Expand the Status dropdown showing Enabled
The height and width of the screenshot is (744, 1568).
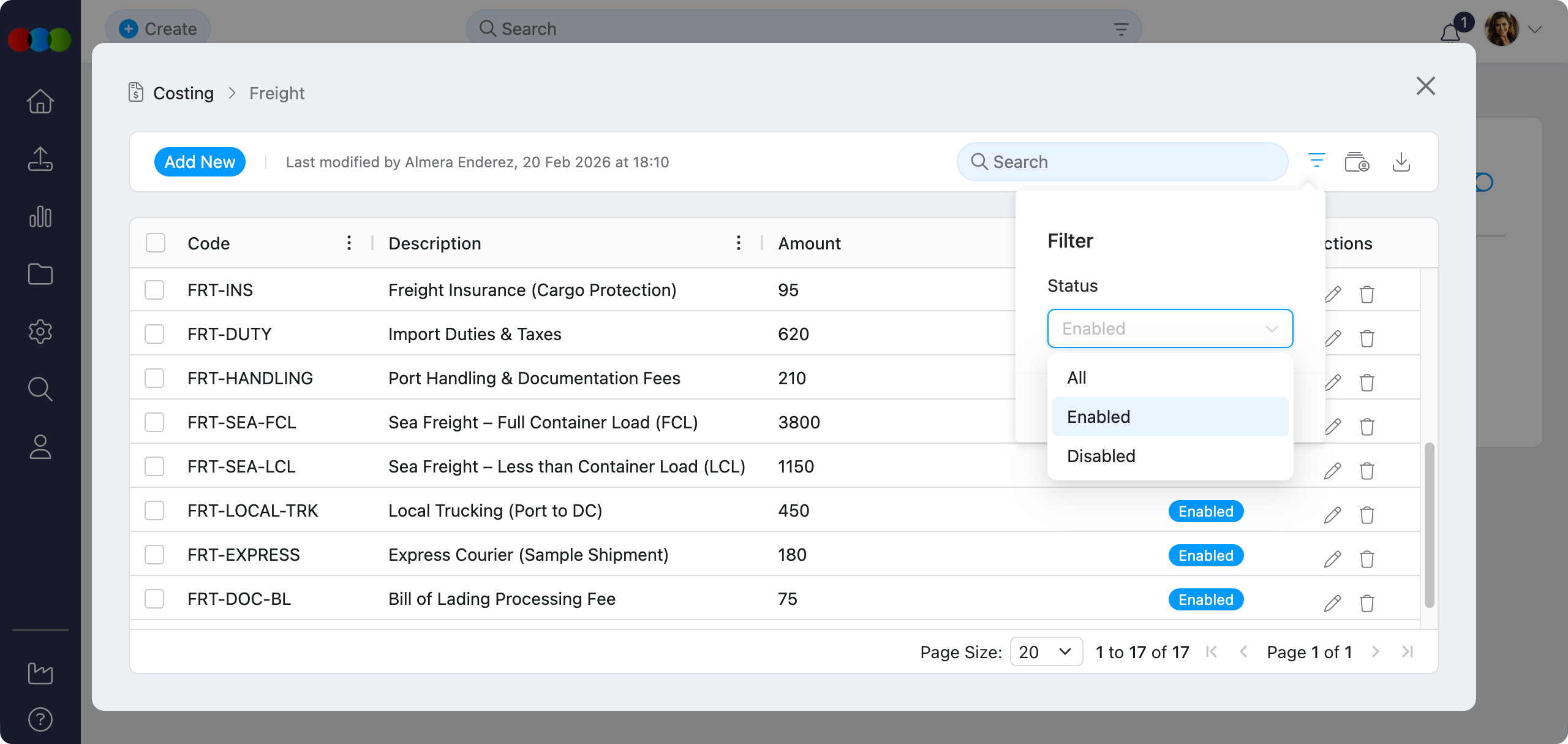click(x=1169, y=328)
